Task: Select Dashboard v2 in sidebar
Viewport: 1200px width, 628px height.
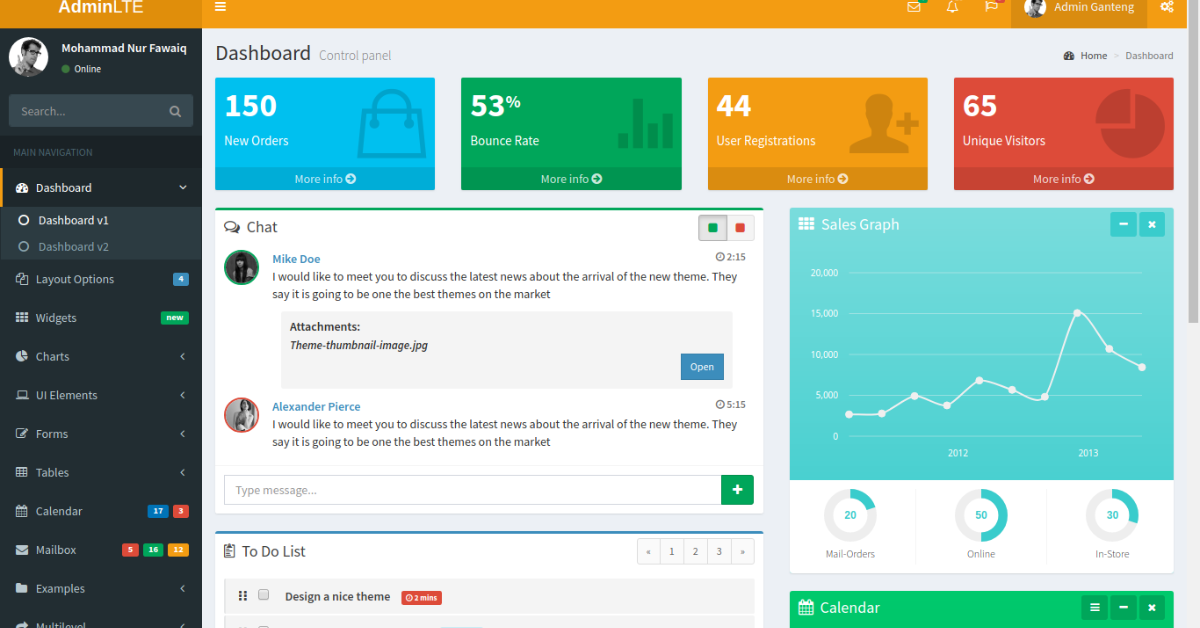Action: click(73, 247)
